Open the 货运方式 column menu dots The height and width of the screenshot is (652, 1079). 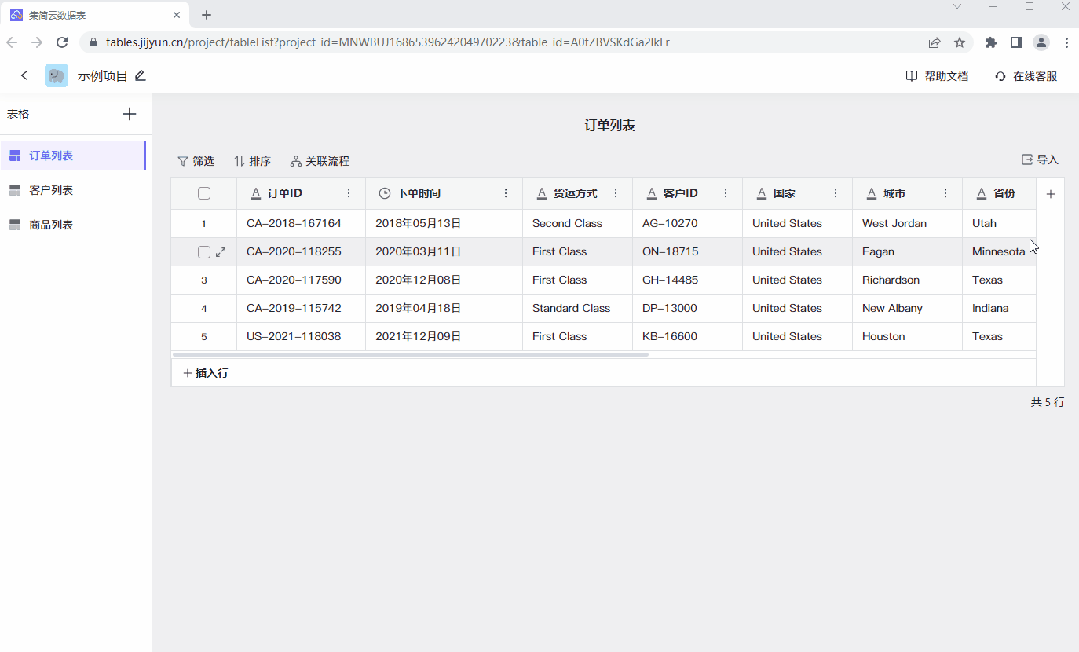[x=615, y=193]
